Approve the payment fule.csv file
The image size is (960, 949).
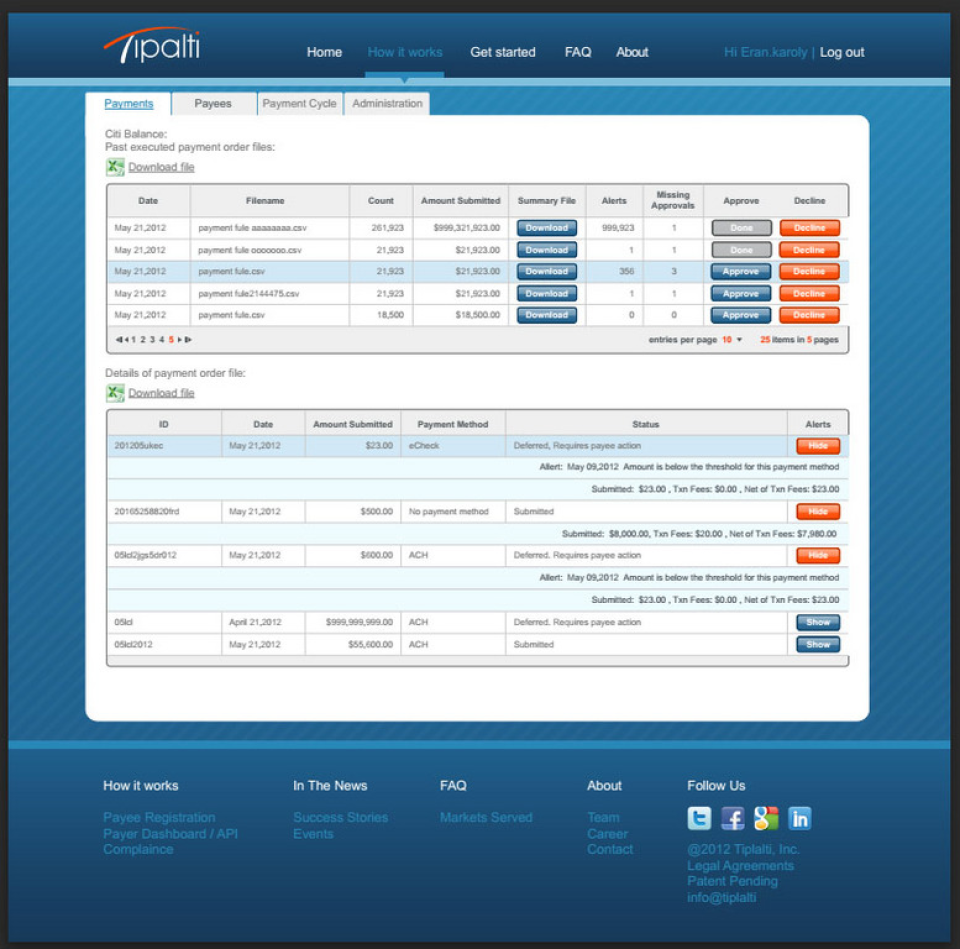click(740, 271)
